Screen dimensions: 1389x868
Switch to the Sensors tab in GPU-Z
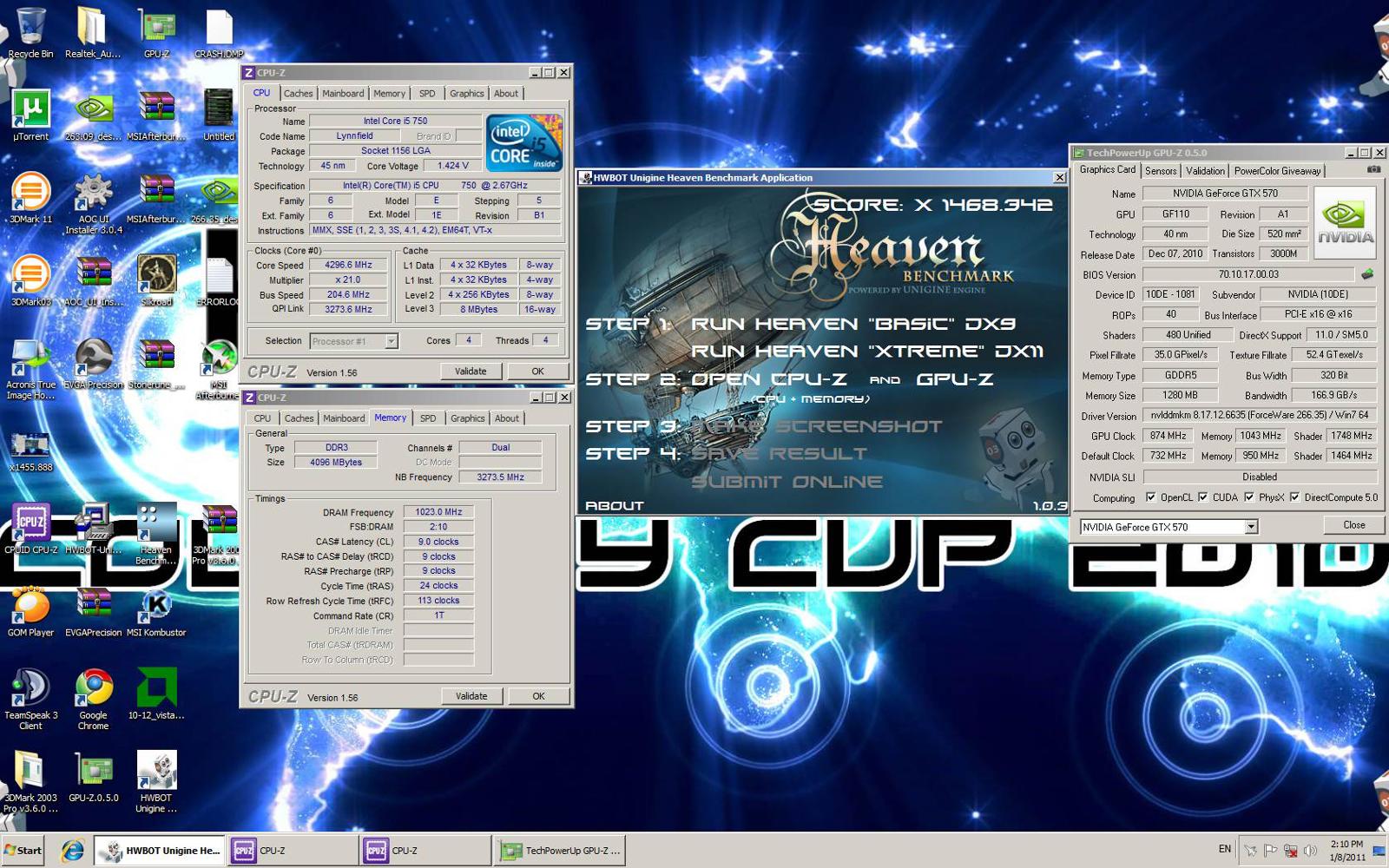pos(1161,171)
